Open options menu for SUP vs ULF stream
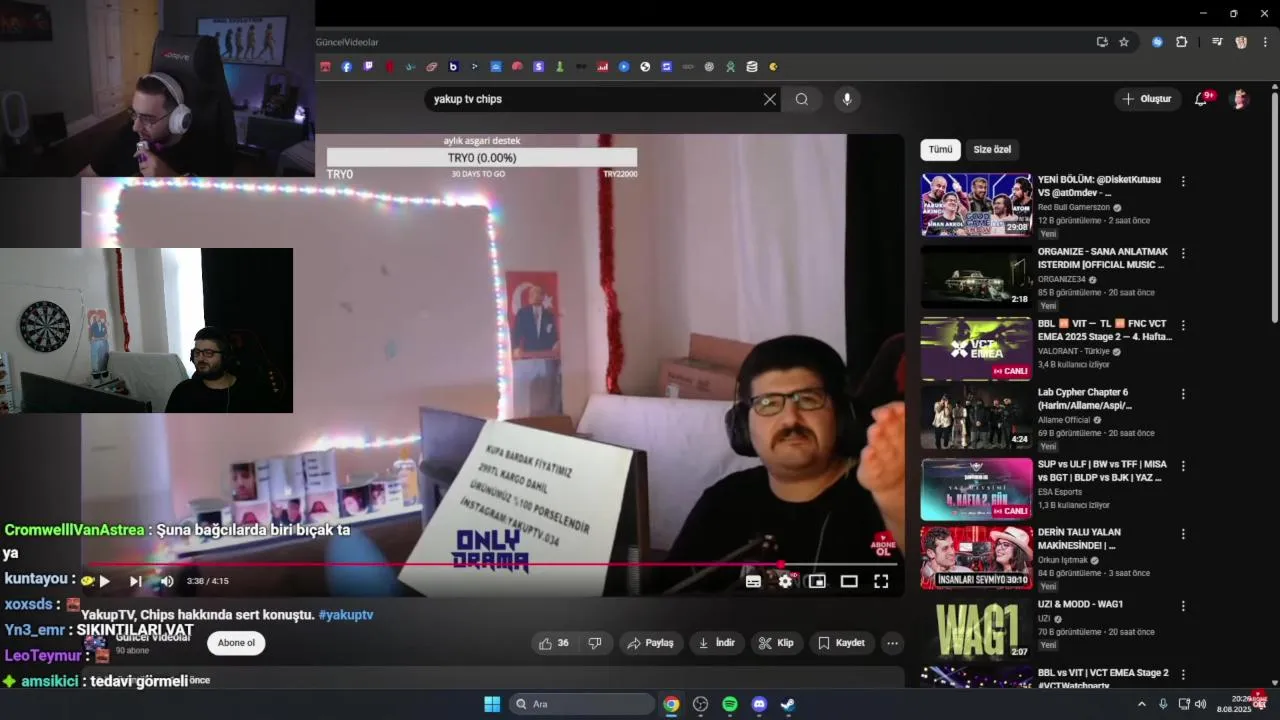Viewport: 1280px width, 720px height. [1183, 467]
